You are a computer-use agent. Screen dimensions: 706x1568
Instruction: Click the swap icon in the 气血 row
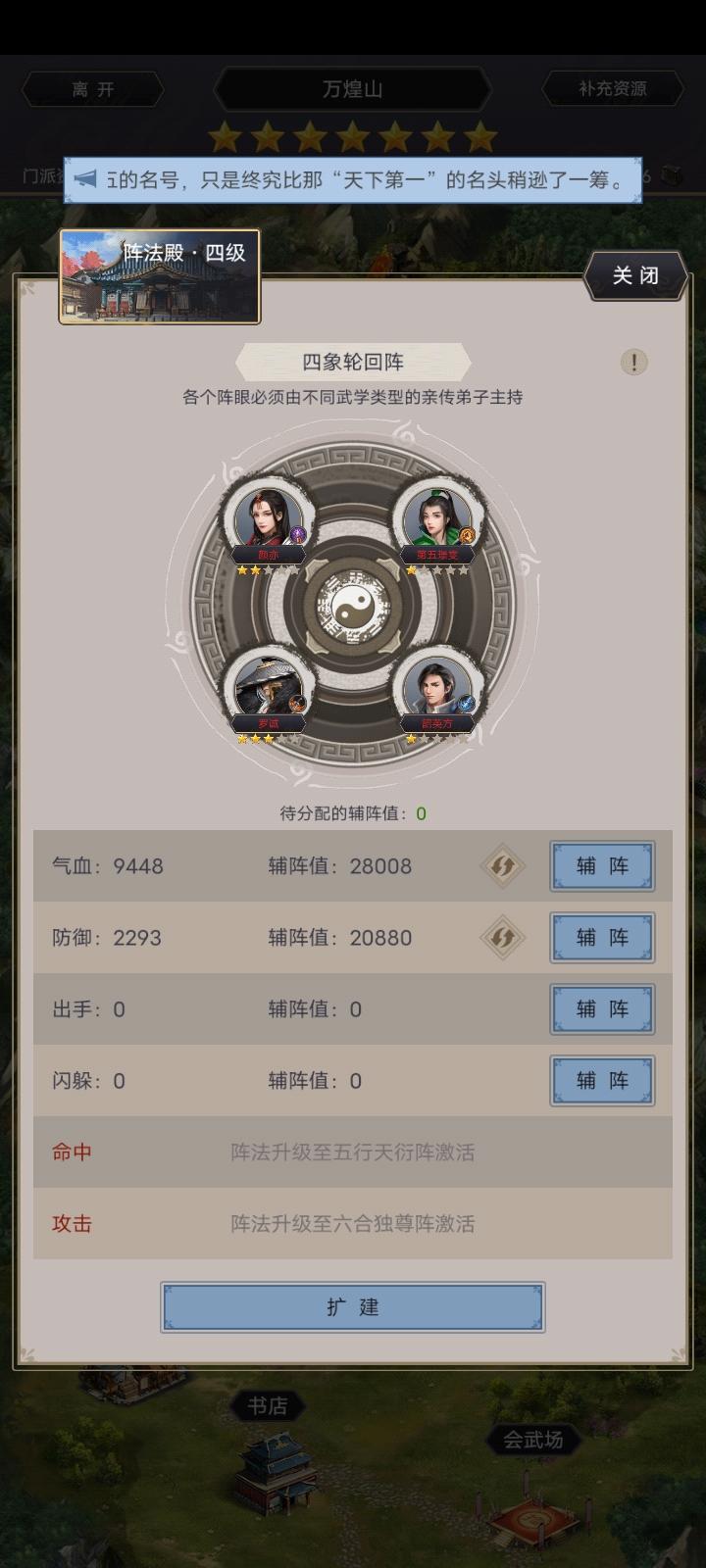click(503, 866)
